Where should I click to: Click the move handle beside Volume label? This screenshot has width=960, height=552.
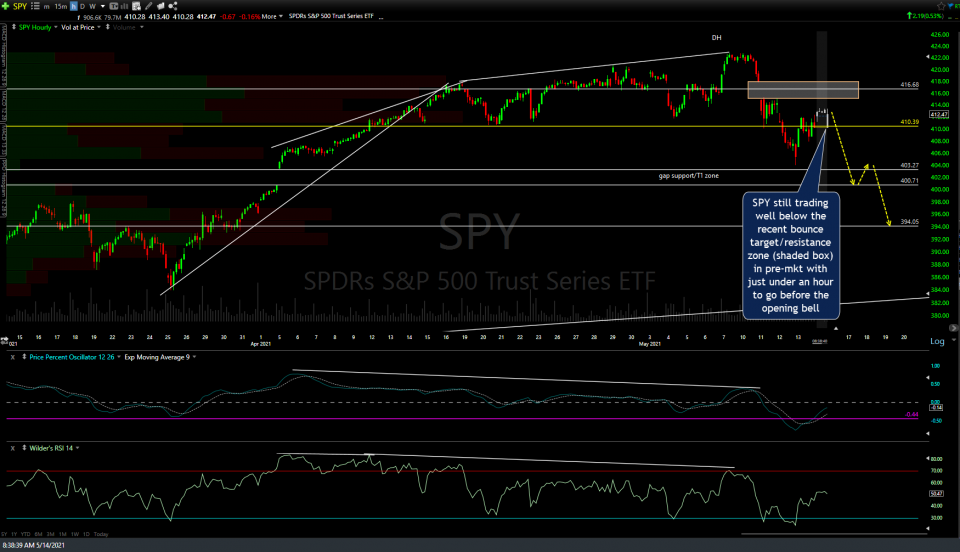[108, 27]
